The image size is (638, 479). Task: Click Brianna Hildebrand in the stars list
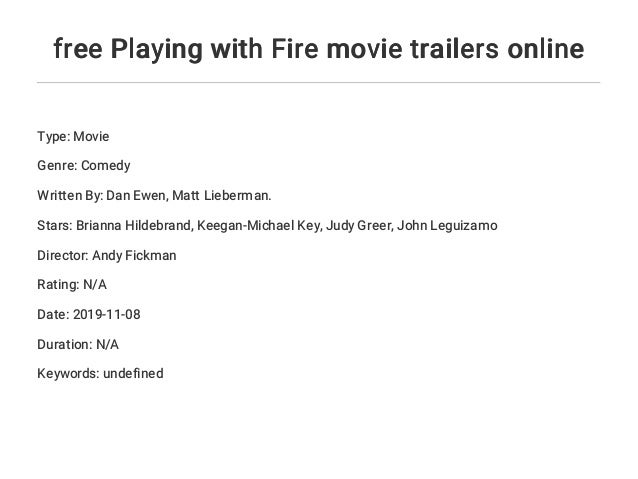[x=133, y=225]
